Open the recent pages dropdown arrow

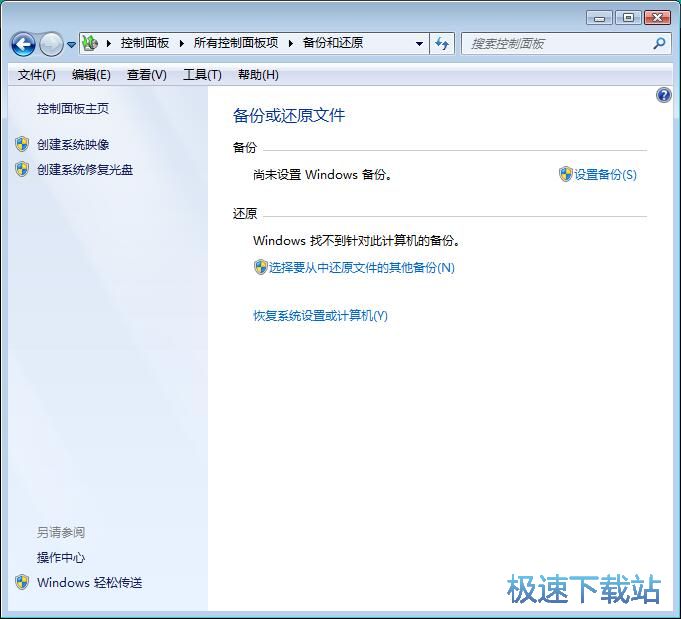[x=72, y=44]
